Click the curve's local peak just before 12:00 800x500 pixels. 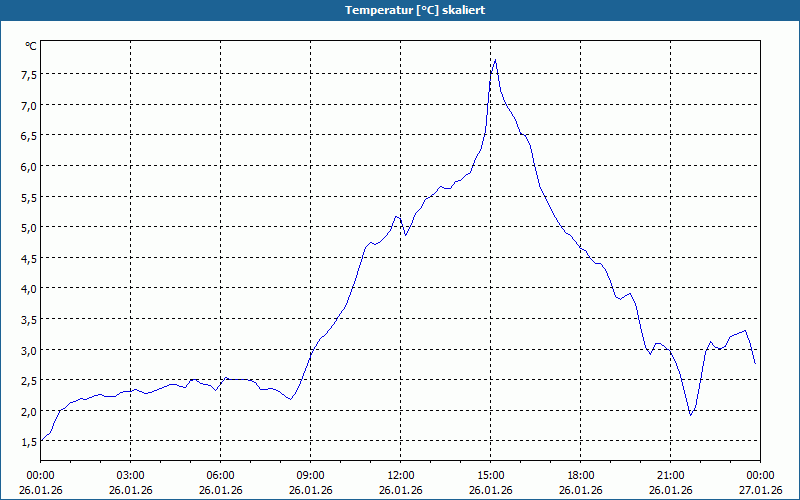click(x=396, y=217)
